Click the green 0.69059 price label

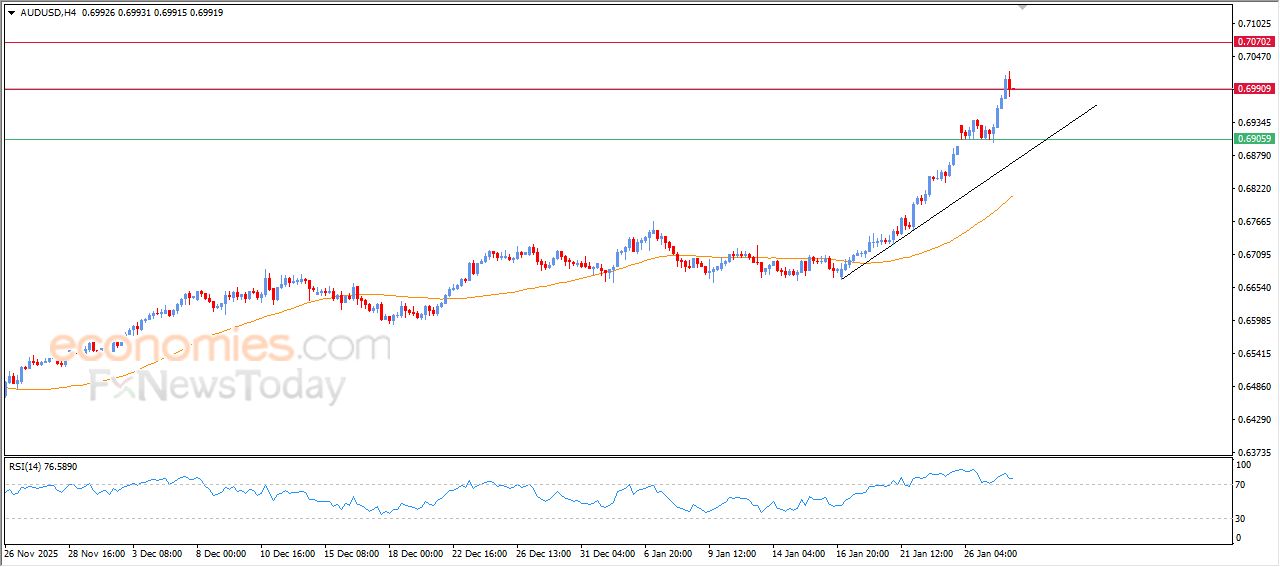[x=1254, y=139]
